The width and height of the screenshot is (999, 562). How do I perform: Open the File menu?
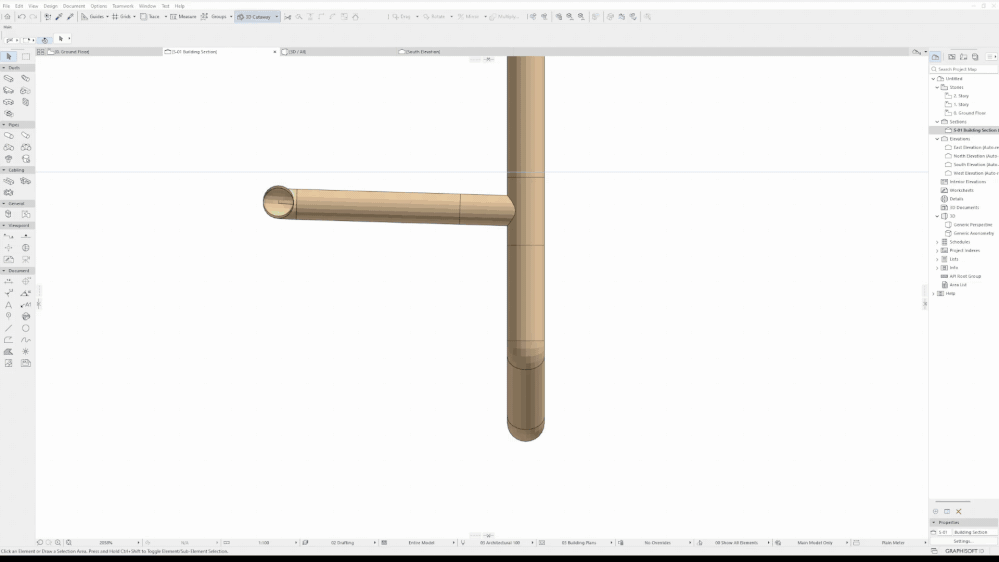click(6, 6)
